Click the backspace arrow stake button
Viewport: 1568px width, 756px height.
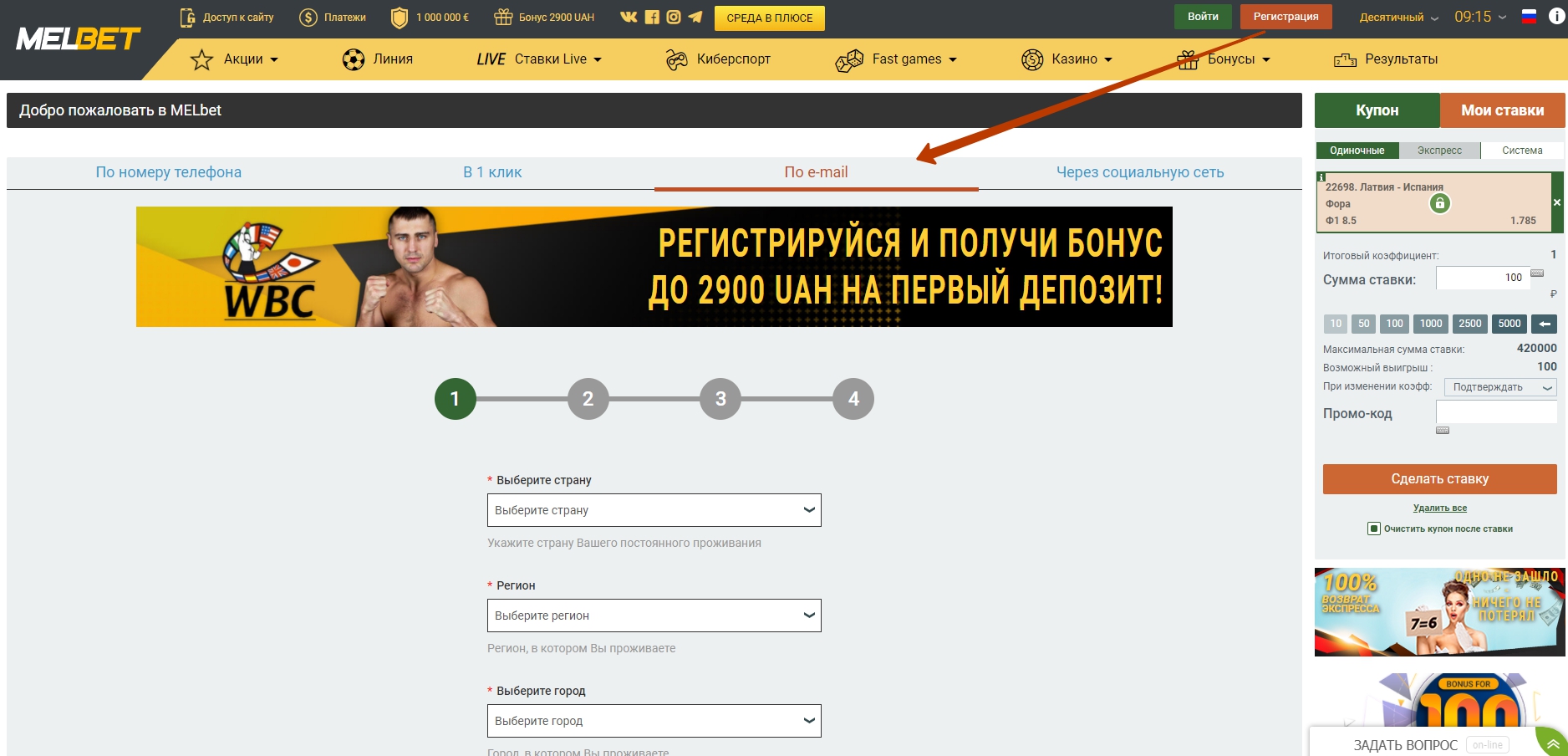point(1545,324)
